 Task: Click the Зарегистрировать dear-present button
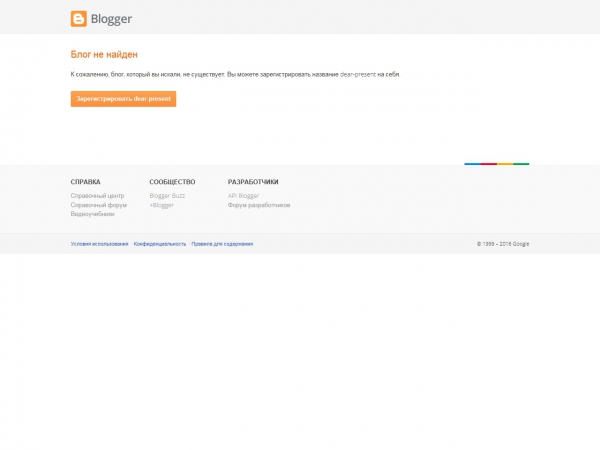tap(123, 99)
